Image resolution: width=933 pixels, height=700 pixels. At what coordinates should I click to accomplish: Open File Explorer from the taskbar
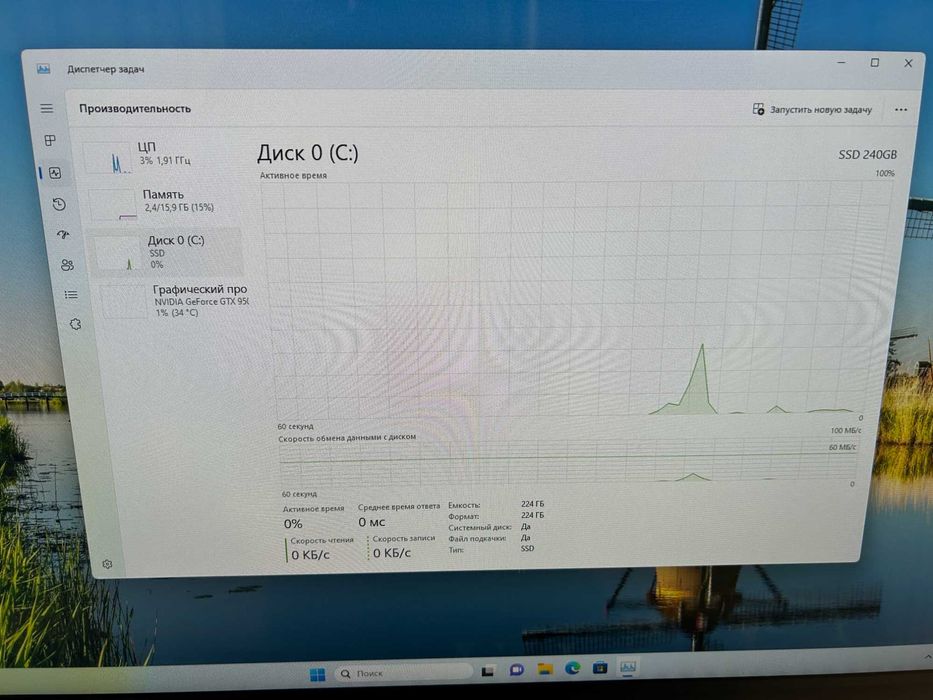(x=545, y=669)
